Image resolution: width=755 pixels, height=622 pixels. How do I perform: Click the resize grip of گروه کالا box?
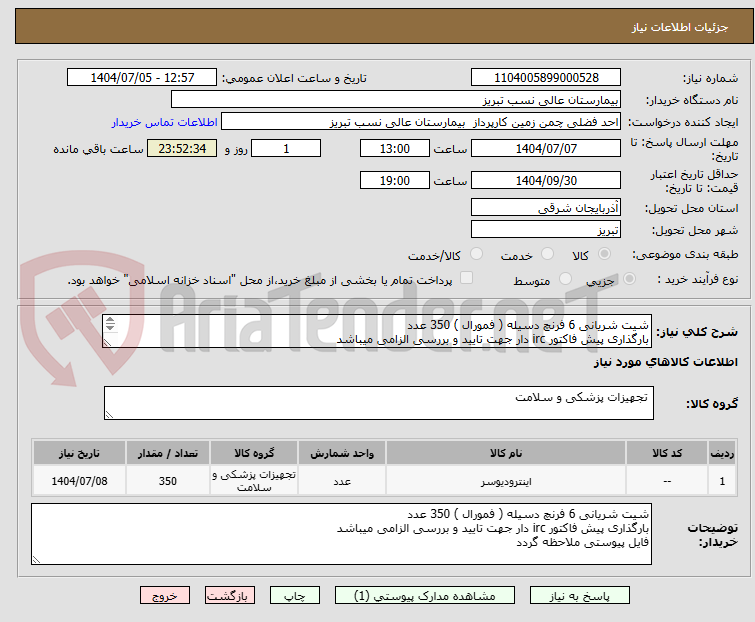point(109,415)
